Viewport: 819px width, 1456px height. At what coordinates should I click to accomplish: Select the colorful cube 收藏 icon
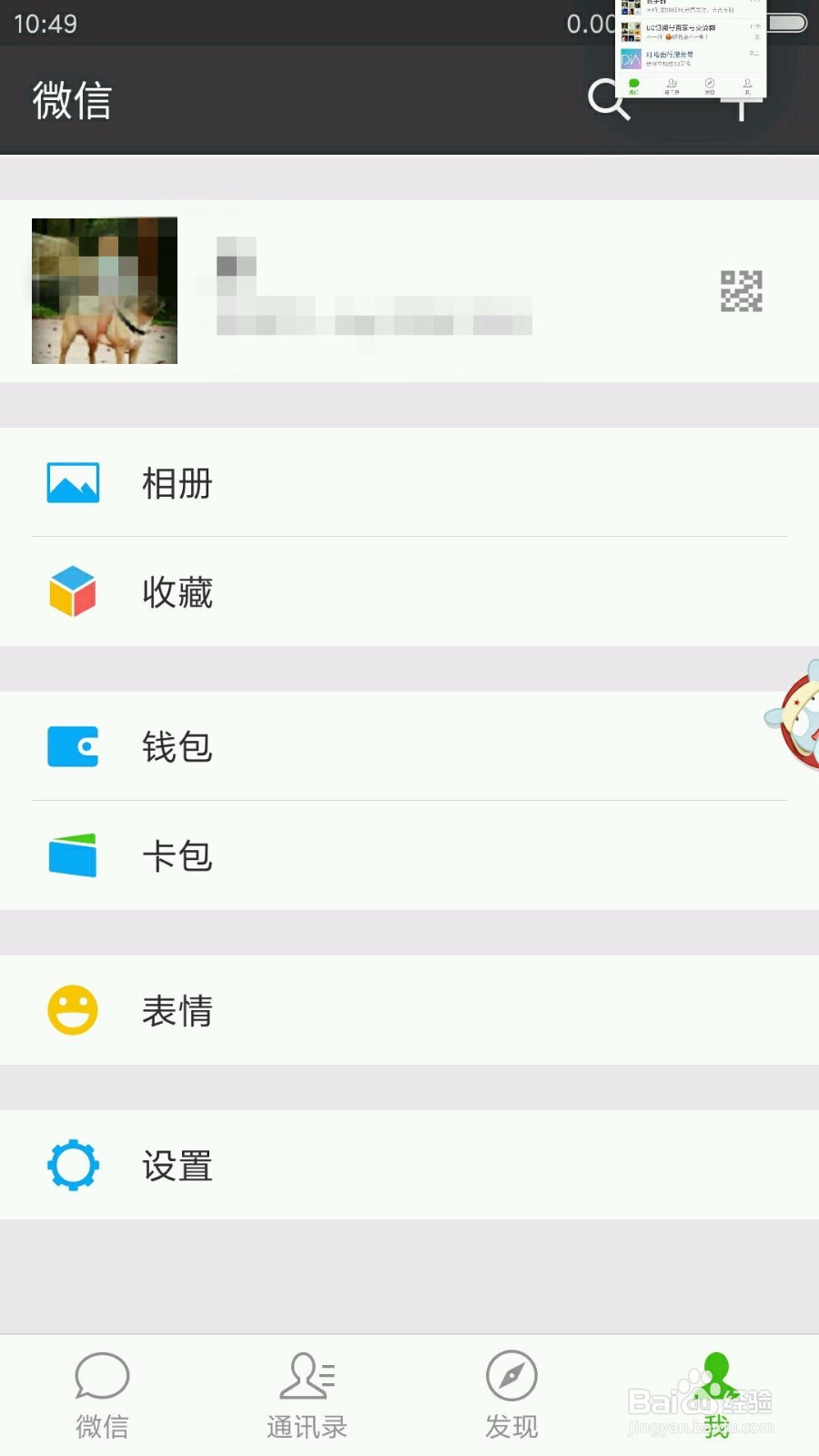[73, 591]
